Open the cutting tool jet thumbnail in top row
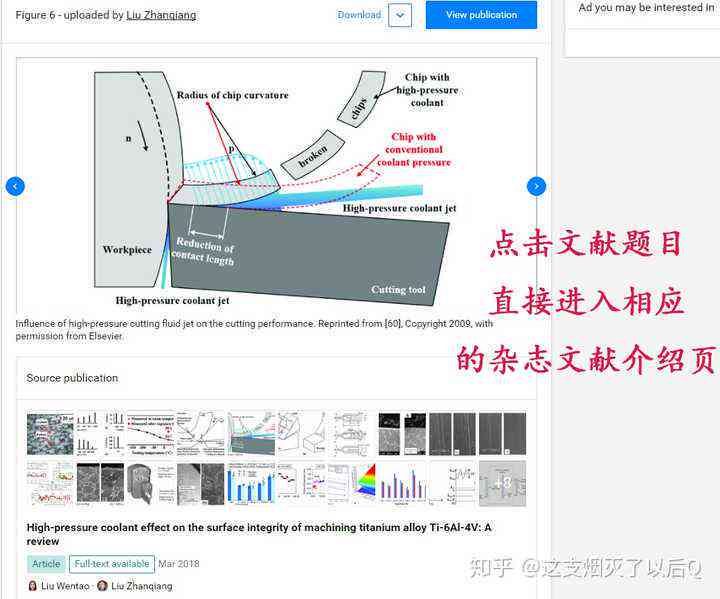The image size is (720, 599). pyautogui.click(x=251, y=434)
